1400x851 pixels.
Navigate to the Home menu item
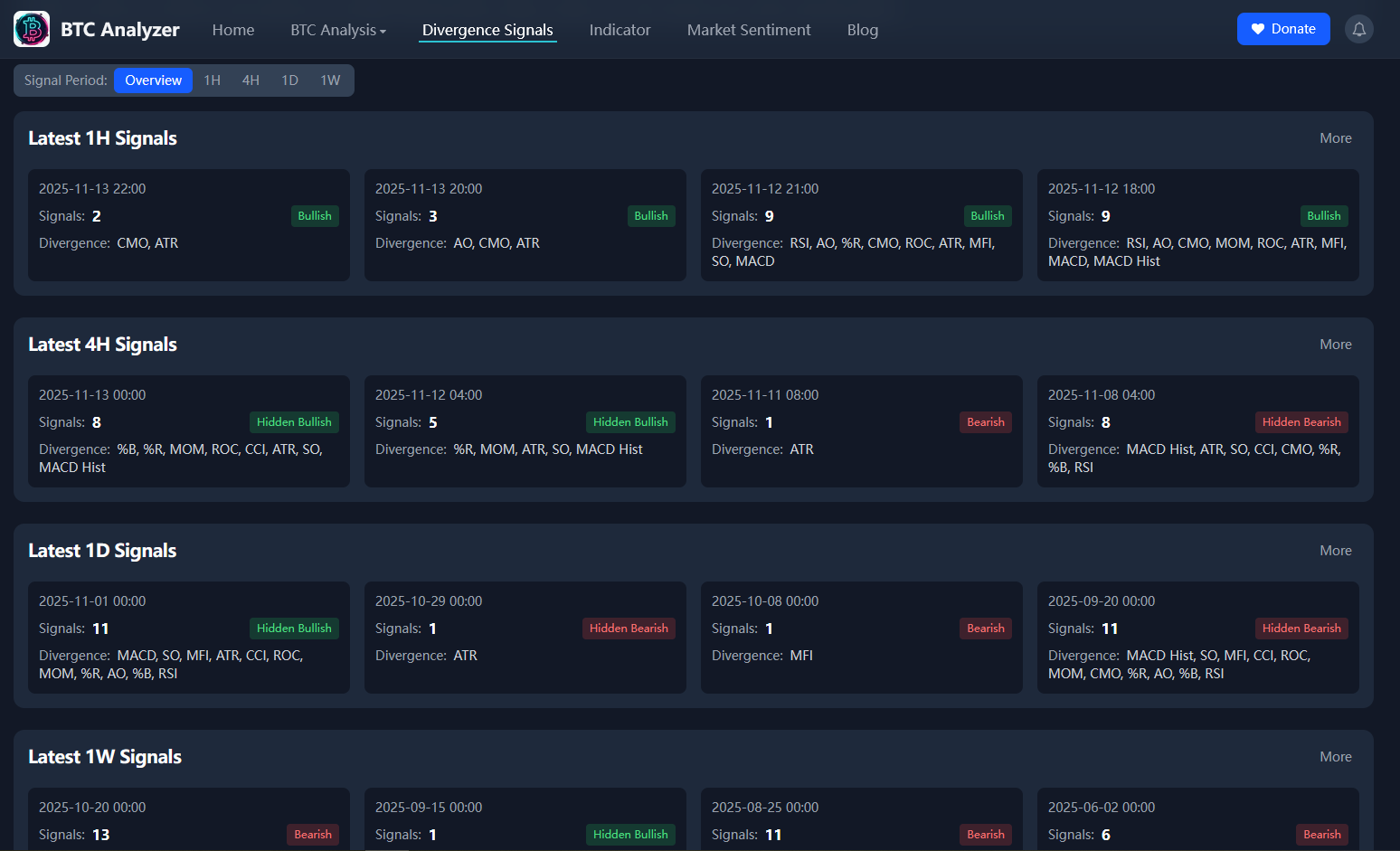pos(232,29)
